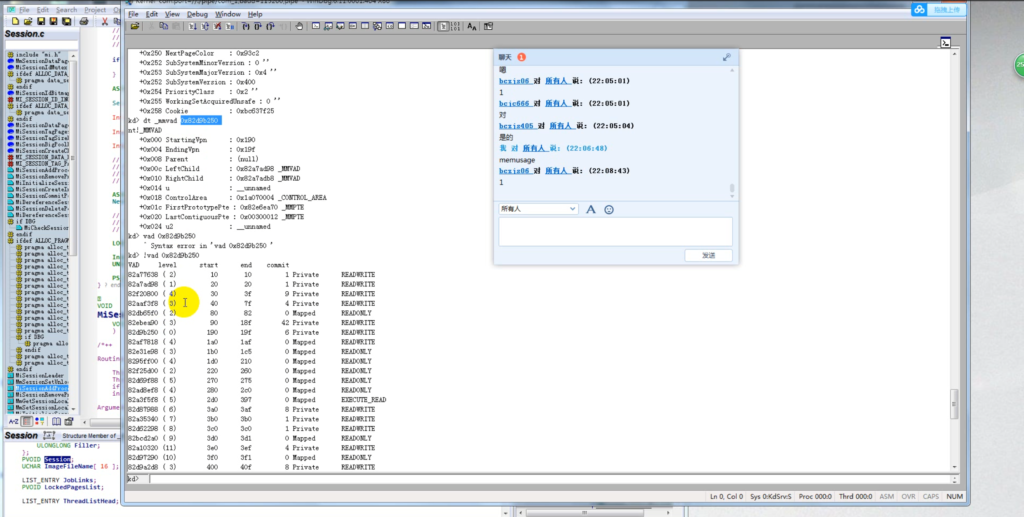Click the Copy icon in WinDbg toolbar

[x=163, y=26]
